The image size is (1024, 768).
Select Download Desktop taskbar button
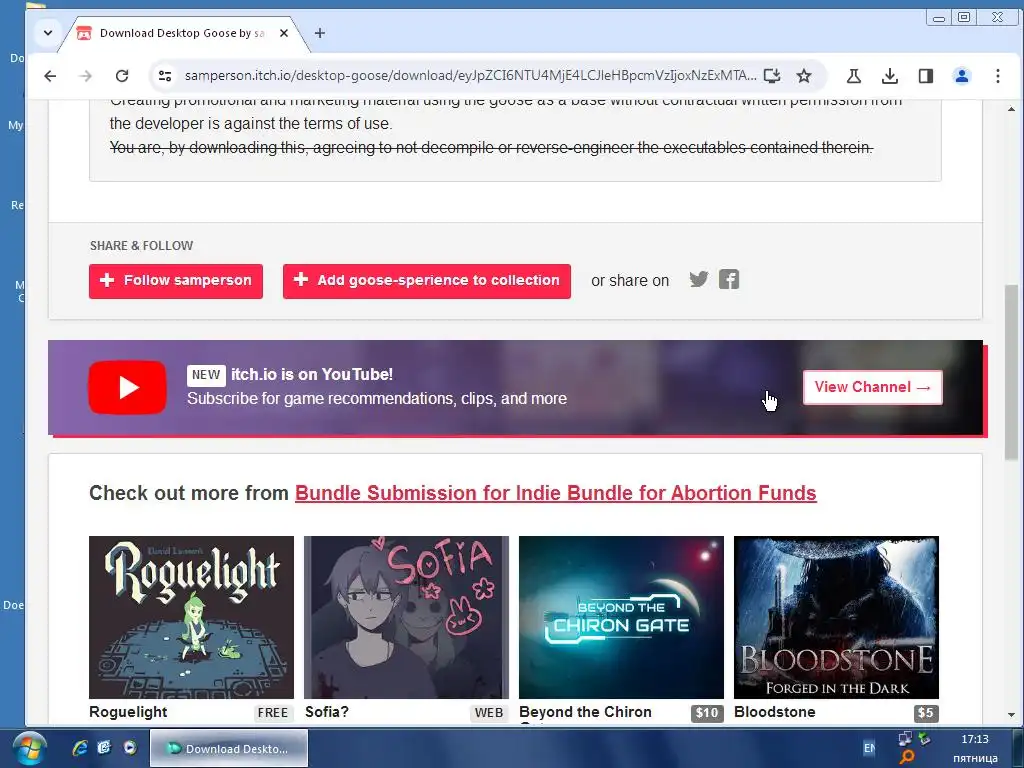point(229,748)
